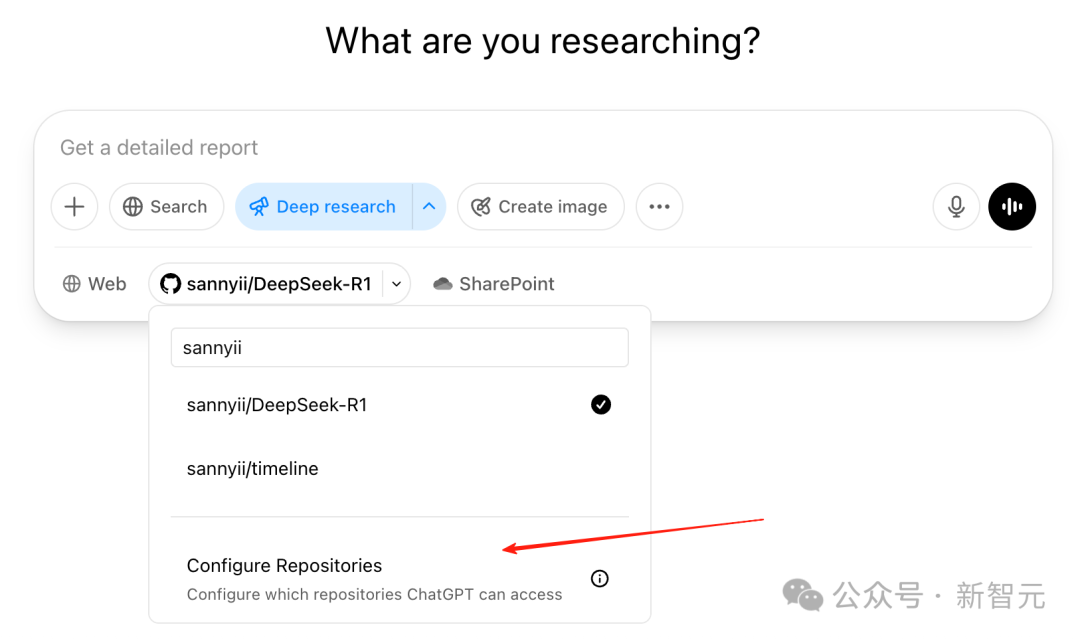Open Configure Repositories option

[x=285, y=566]
